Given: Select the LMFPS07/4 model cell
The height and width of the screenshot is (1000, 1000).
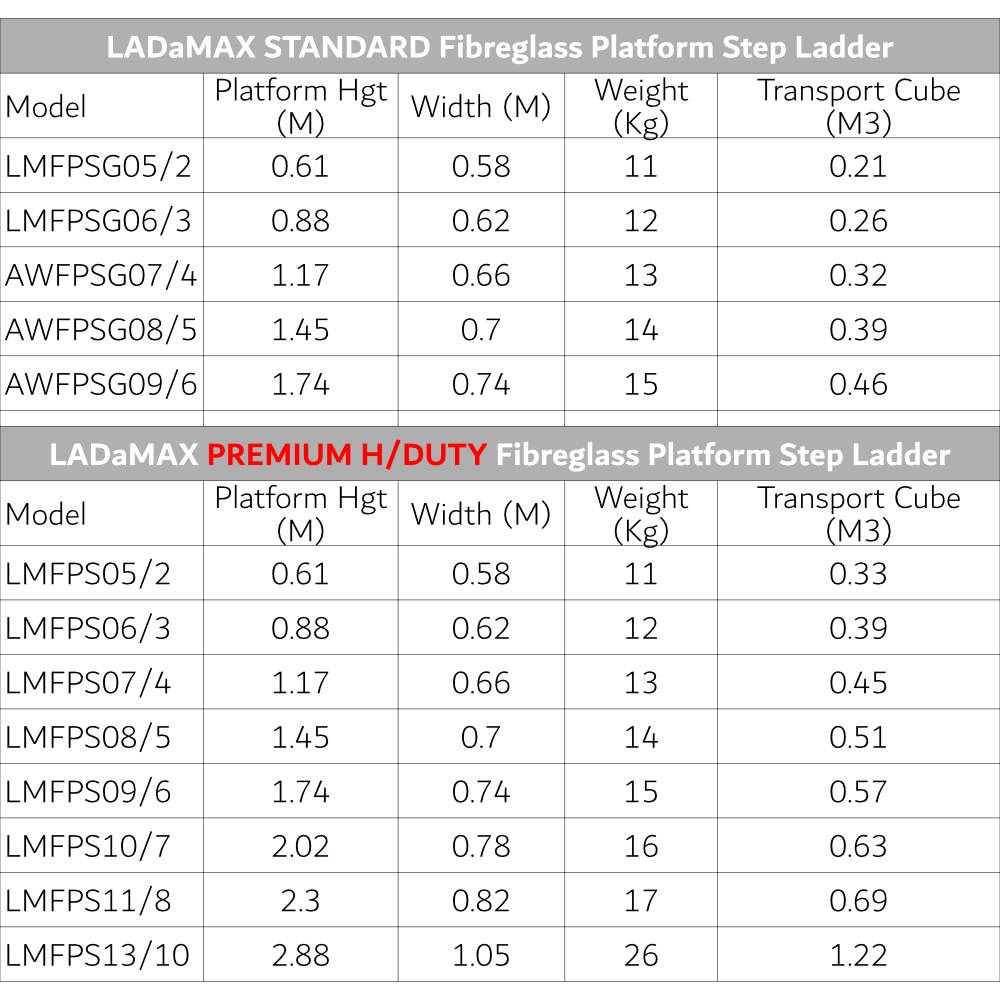Looking at the screenshot, I should 88,683.
